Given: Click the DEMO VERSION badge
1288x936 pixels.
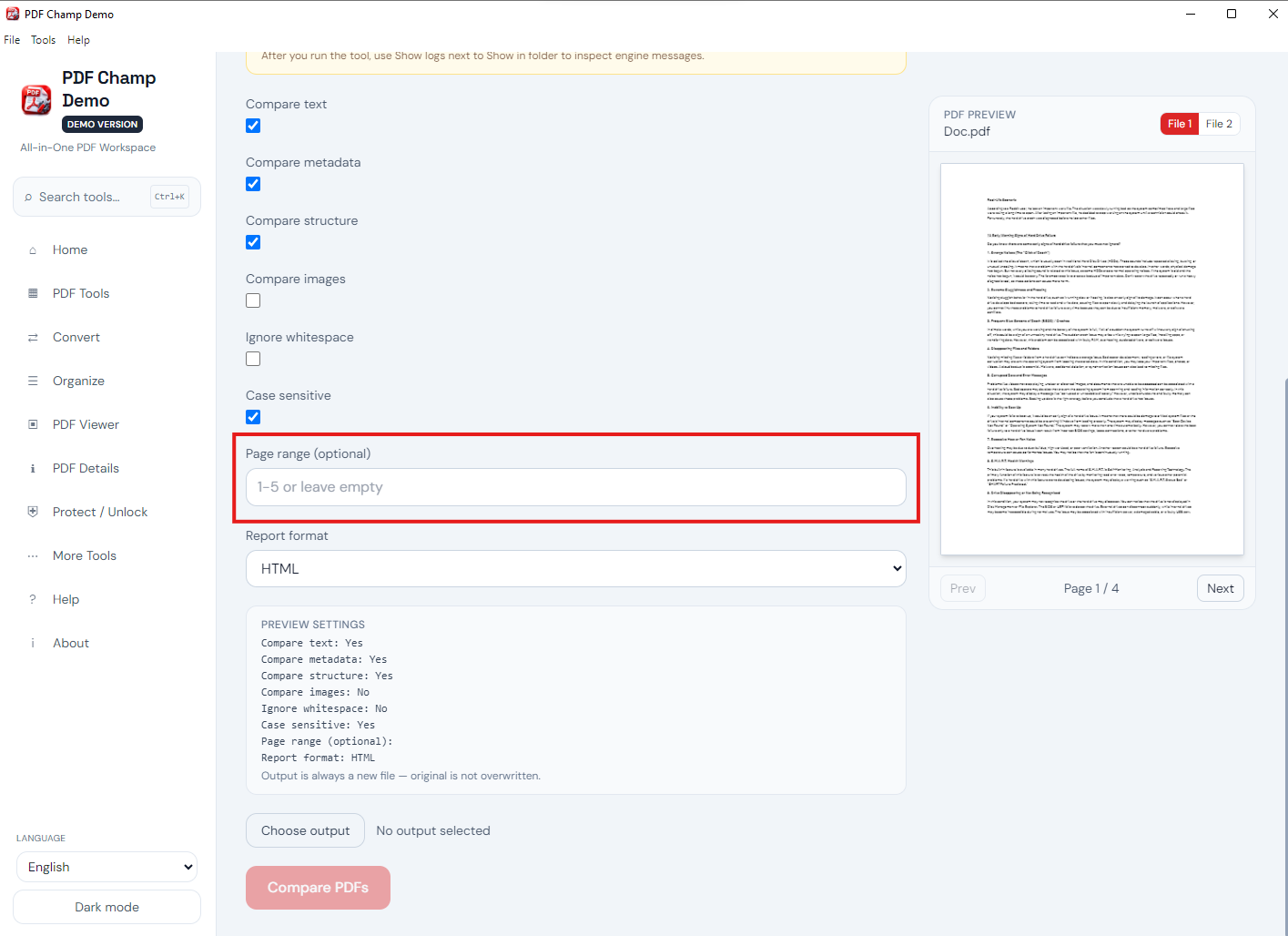Looking at the screenshot, I should tap(103, 125).
